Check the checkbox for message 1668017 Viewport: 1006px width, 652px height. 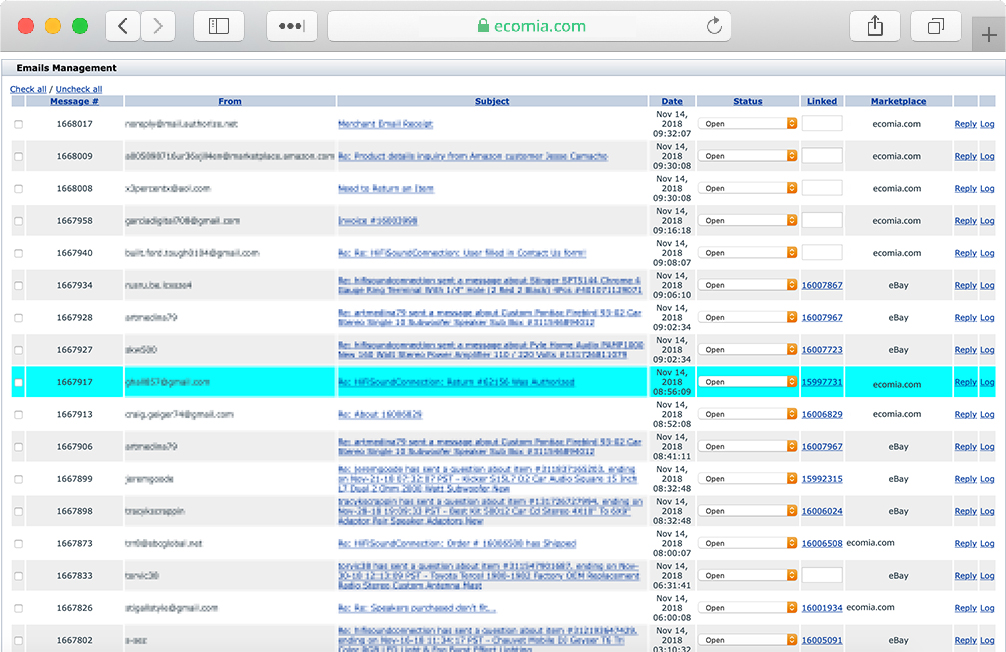point(18,124)
